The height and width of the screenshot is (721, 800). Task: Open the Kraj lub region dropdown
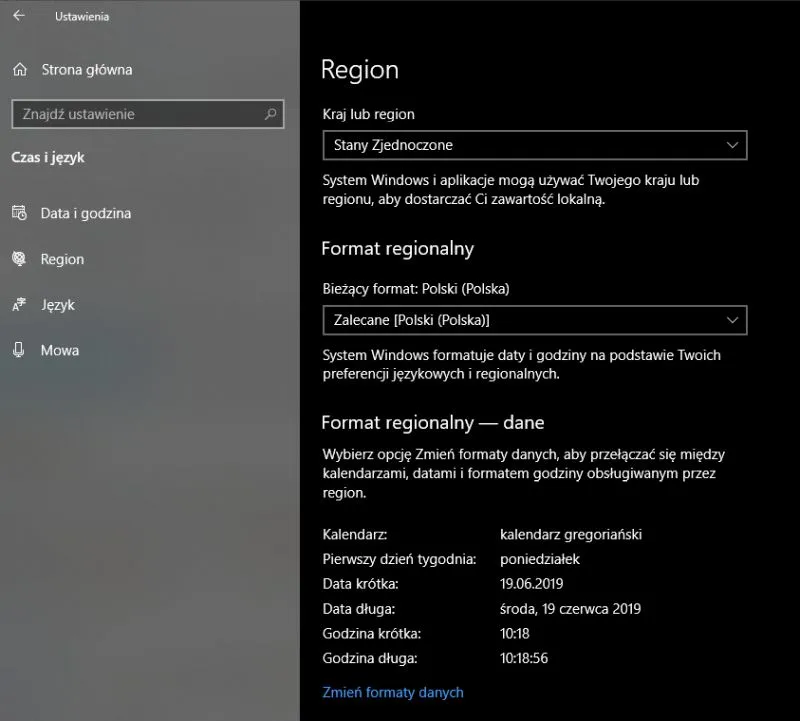coord(535,145)
